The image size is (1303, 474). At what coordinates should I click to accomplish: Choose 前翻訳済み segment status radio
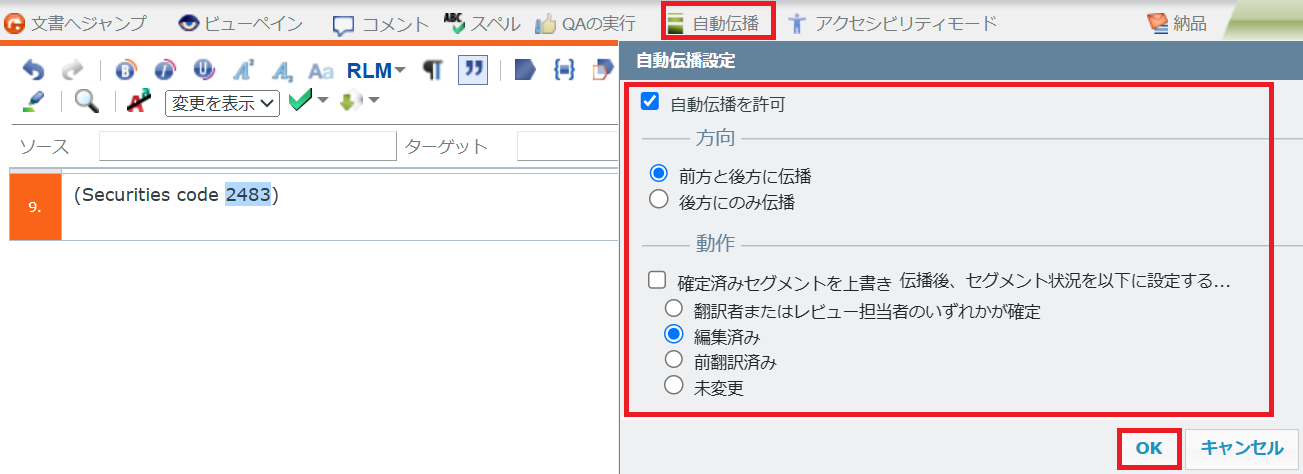(674, 361)
